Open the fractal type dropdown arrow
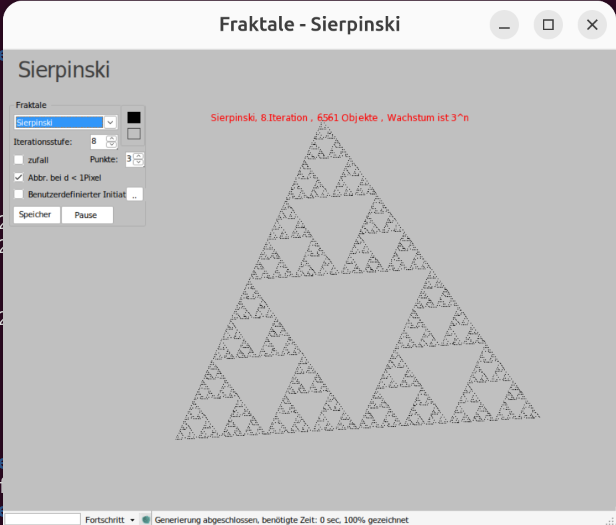Screen dimensions: 616x525 111,122
